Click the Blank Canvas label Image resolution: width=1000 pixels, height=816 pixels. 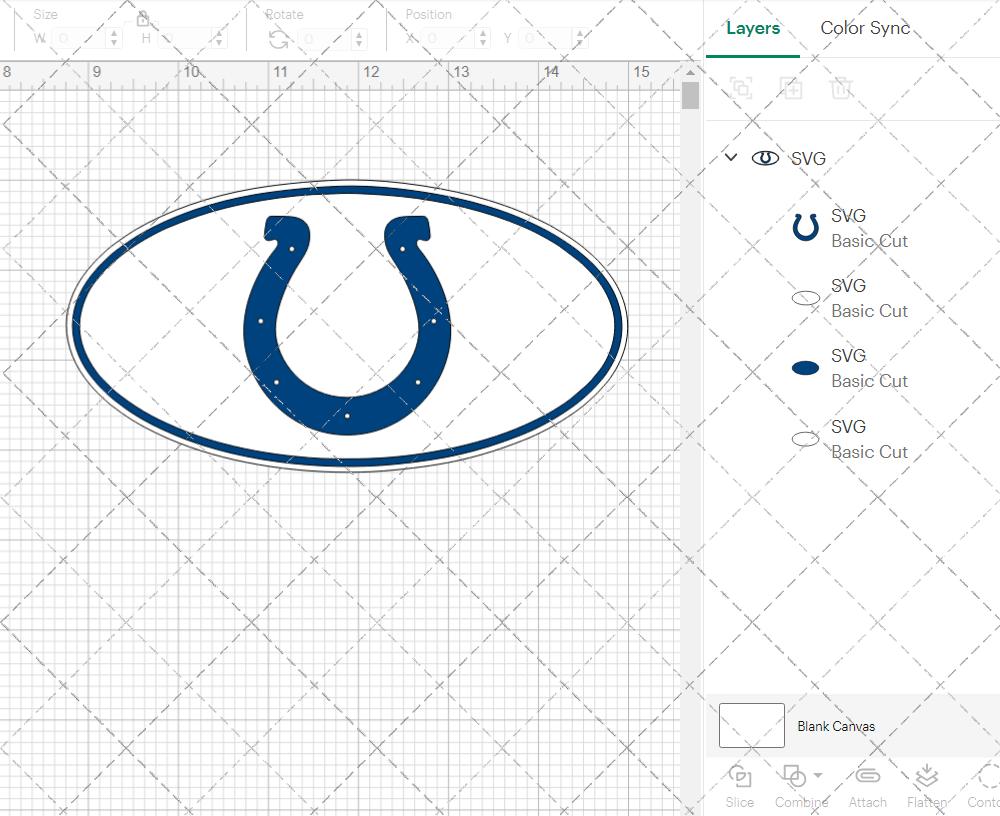click(x=835, y=726)
